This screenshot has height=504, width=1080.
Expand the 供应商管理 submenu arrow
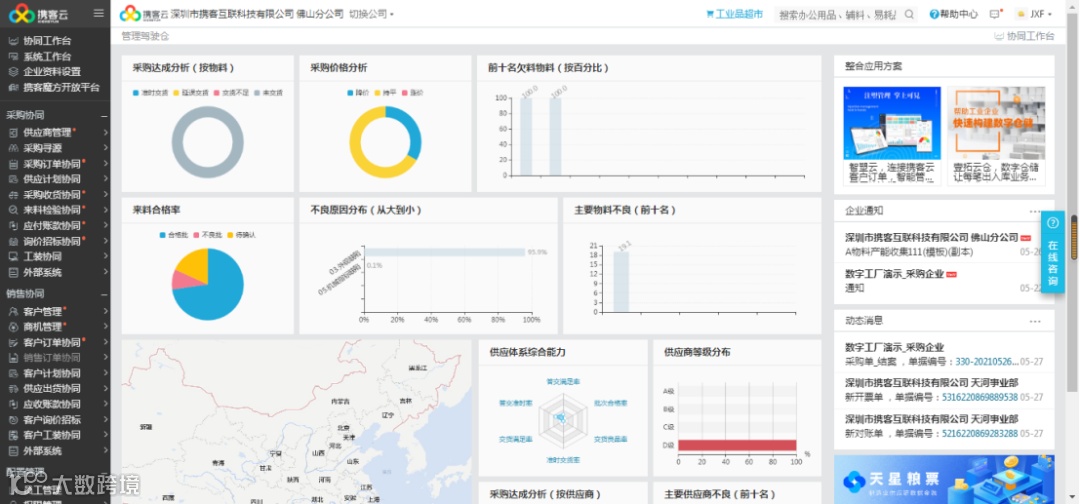click(105, 132)
